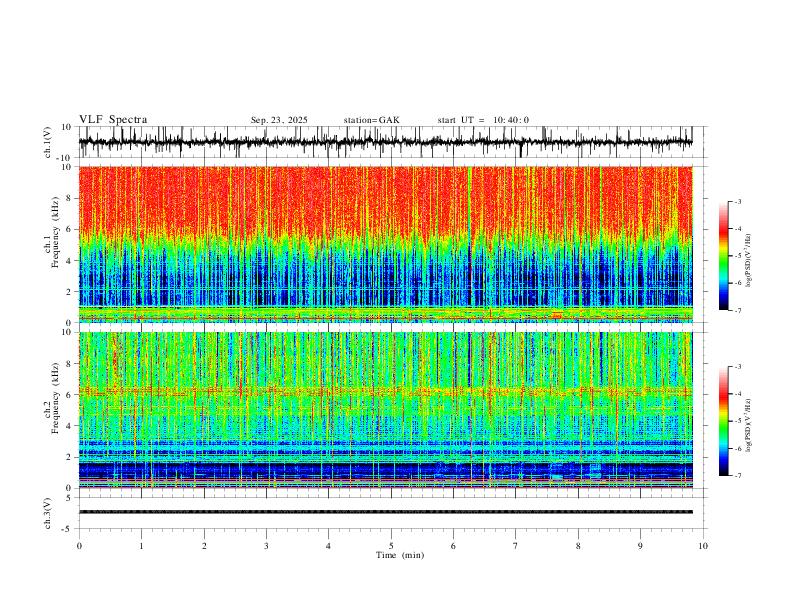Click the "8" kHz tick of ch.1 spectrogram
The height and width of the screenshot is (612, 792).
tap(69, 198)
